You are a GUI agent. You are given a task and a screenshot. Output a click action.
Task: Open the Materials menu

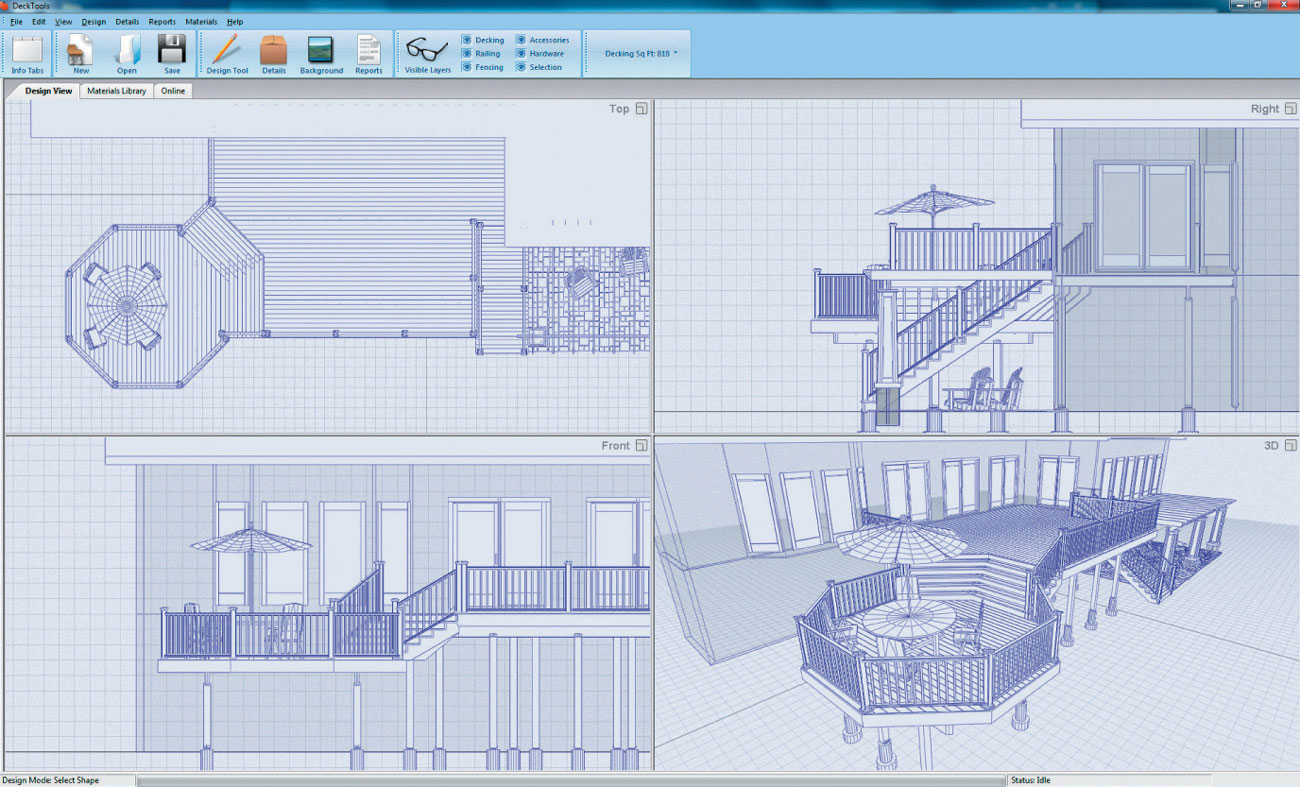201,21
